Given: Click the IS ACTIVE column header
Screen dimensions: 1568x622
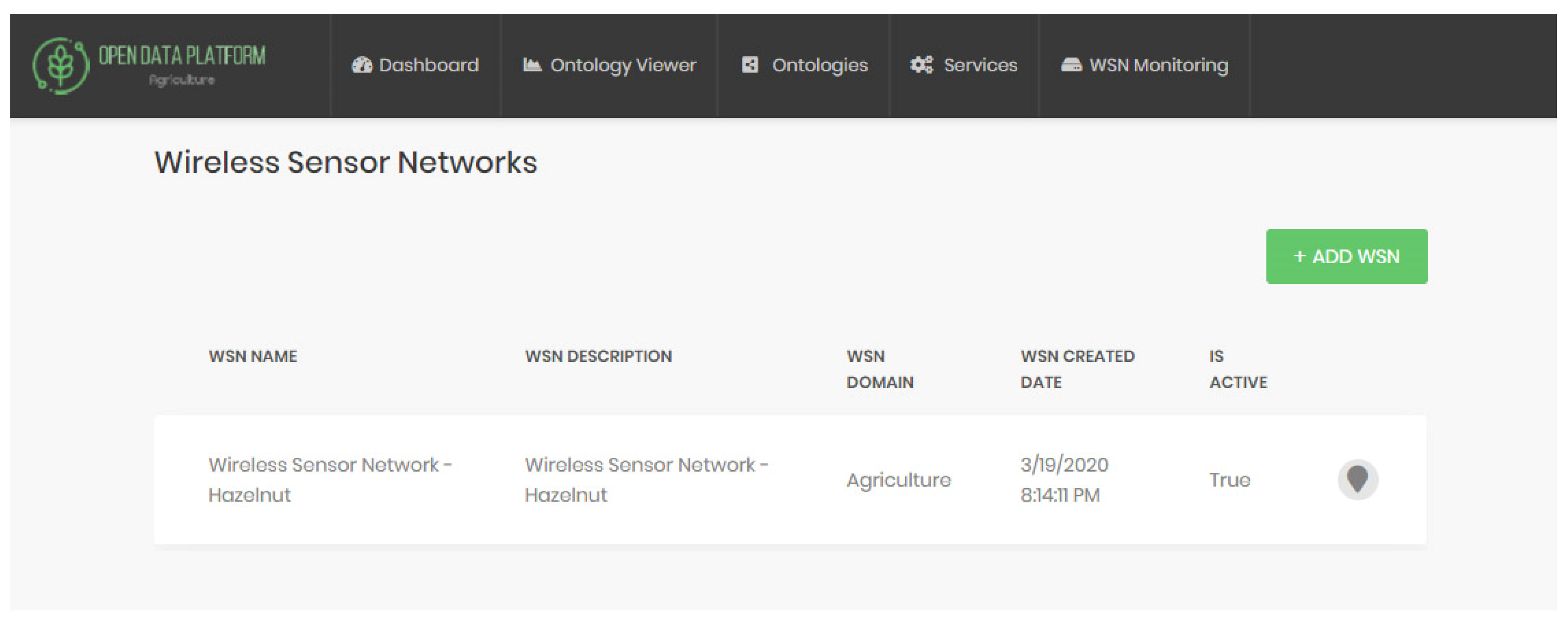Looking at the screenshot, I should point(1238,369).
